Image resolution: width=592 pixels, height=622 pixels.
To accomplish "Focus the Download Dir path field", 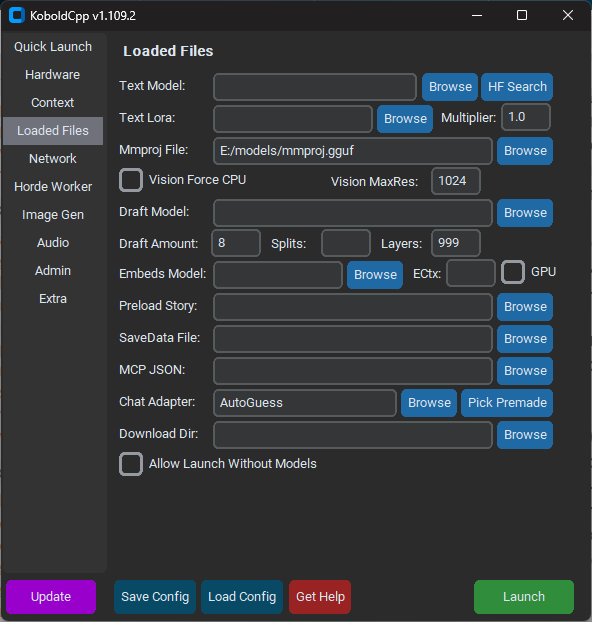I will [353, 435].
